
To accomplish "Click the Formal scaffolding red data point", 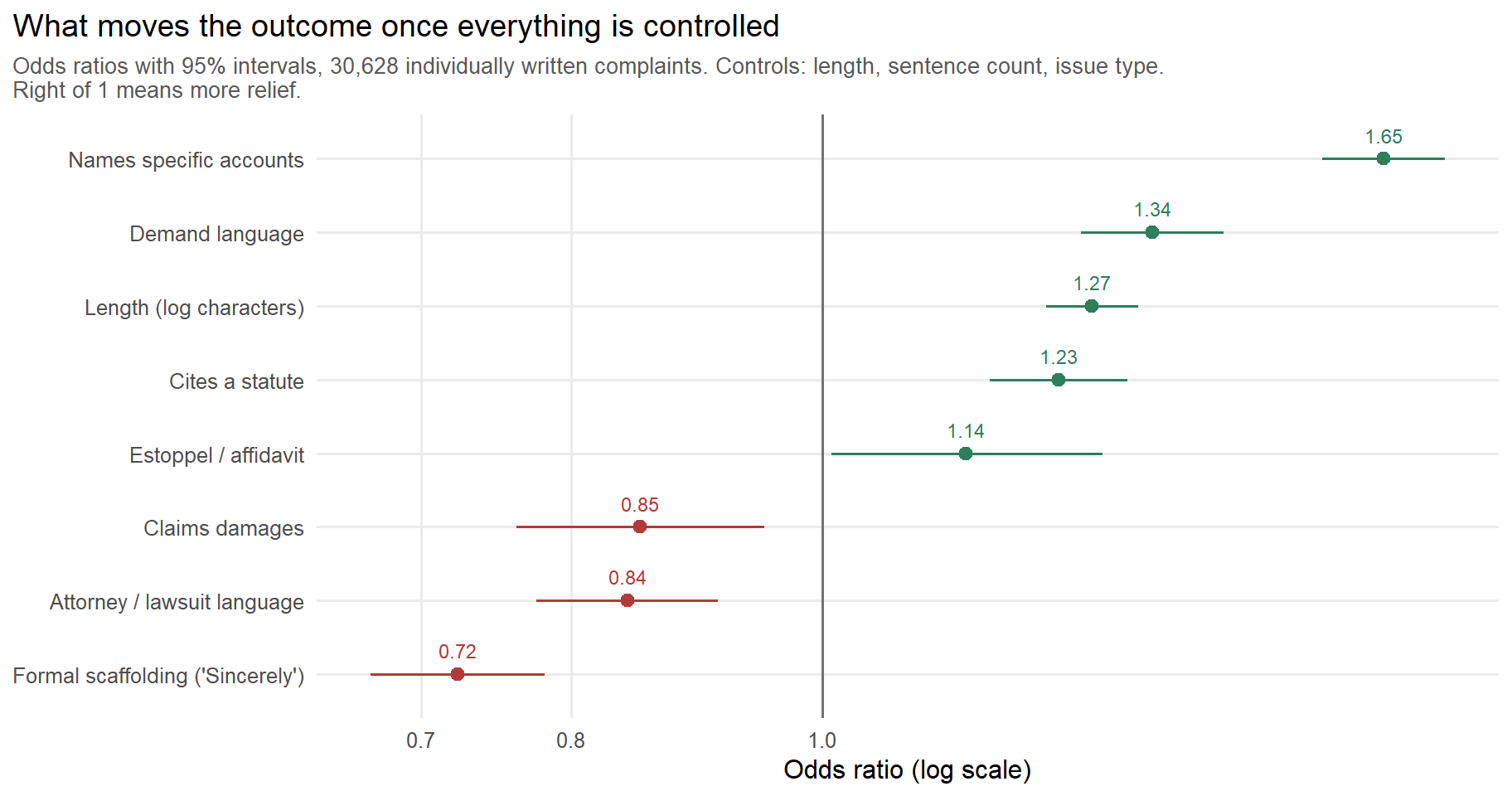I will point(457,674).
